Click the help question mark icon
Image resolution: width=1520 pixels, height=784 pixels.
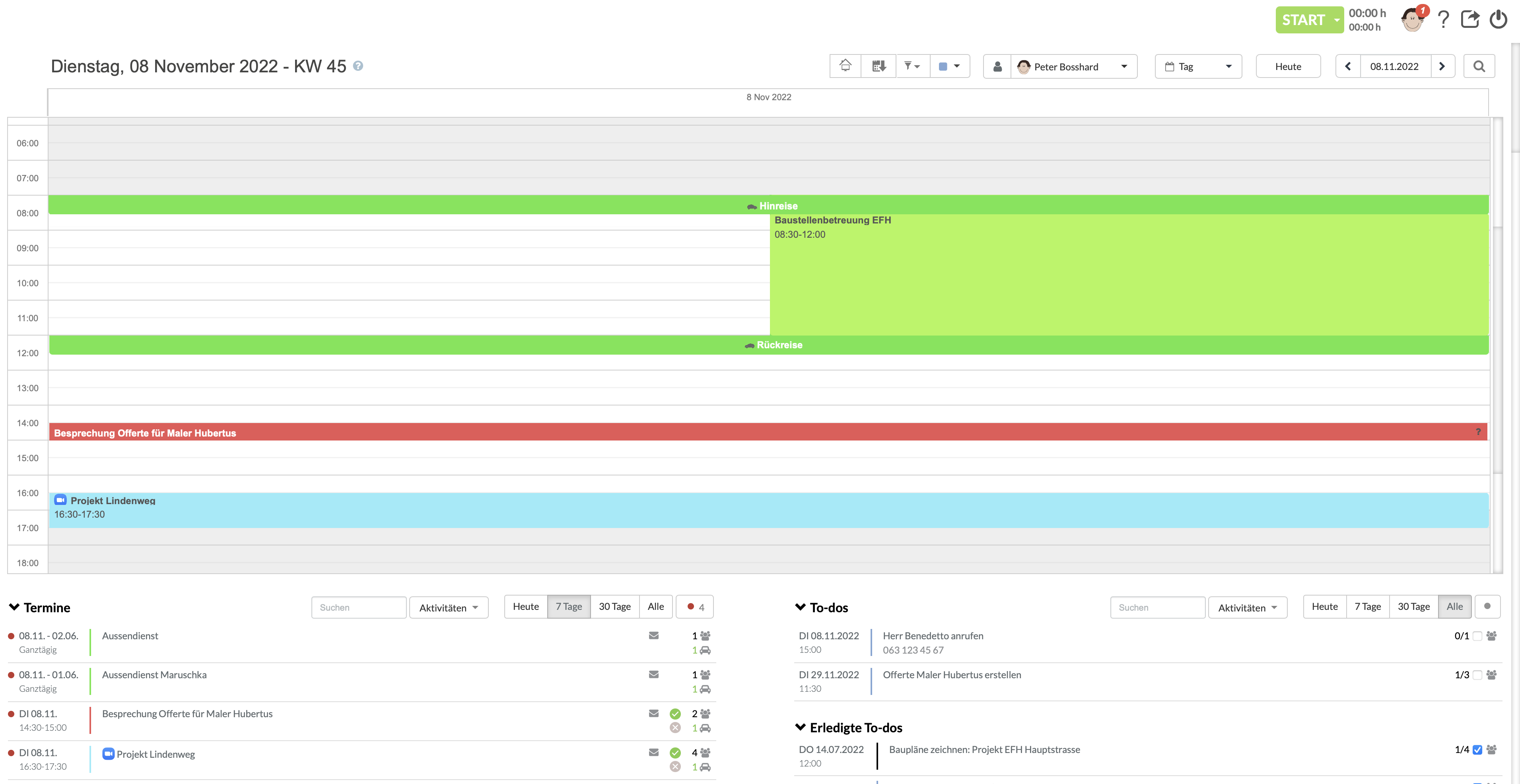[x=1443, y=20]
